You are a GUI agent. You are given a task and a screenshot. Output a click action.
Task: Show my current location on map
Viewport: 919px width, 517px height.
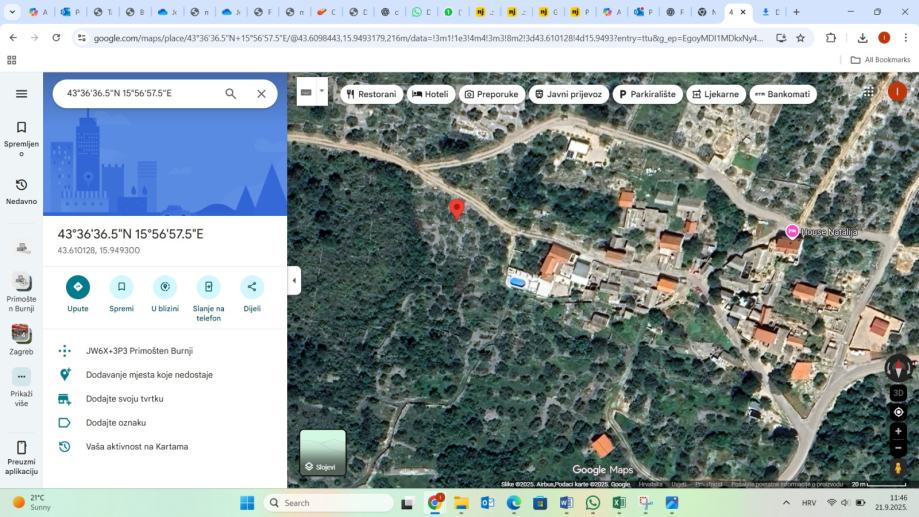898,412
